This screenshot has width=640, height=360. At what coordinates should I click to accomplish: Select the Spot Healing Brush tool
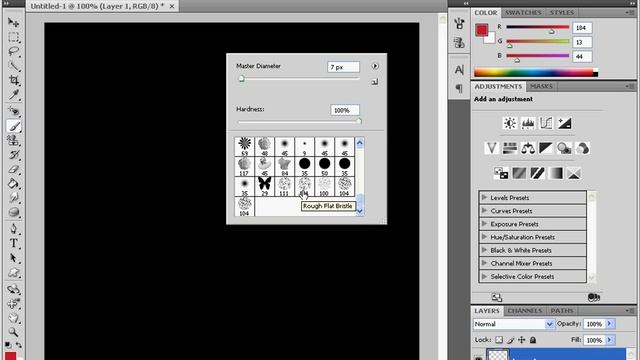(13, 111)
